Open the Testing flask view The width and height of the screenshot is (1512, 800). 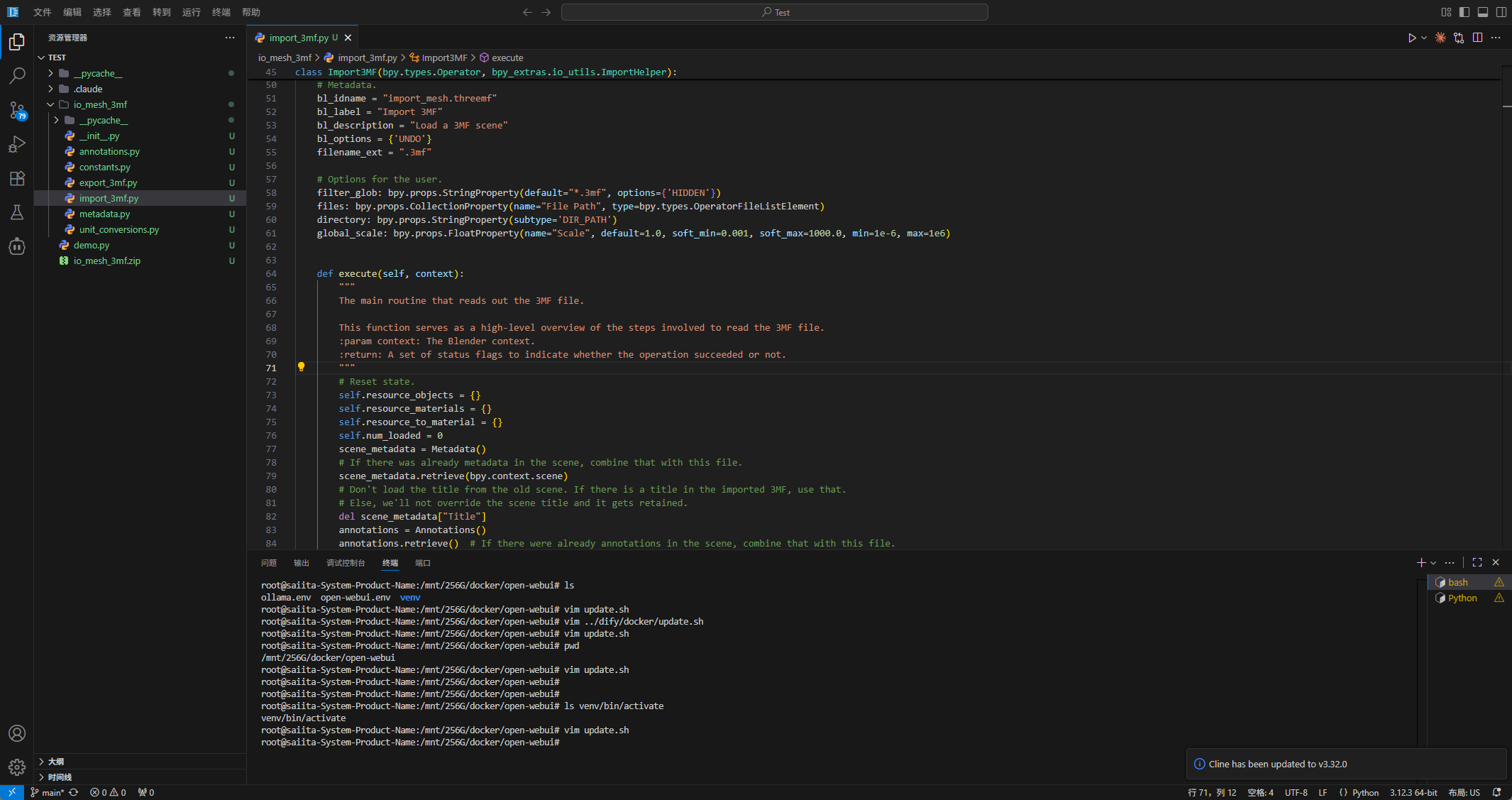(17, 212)
